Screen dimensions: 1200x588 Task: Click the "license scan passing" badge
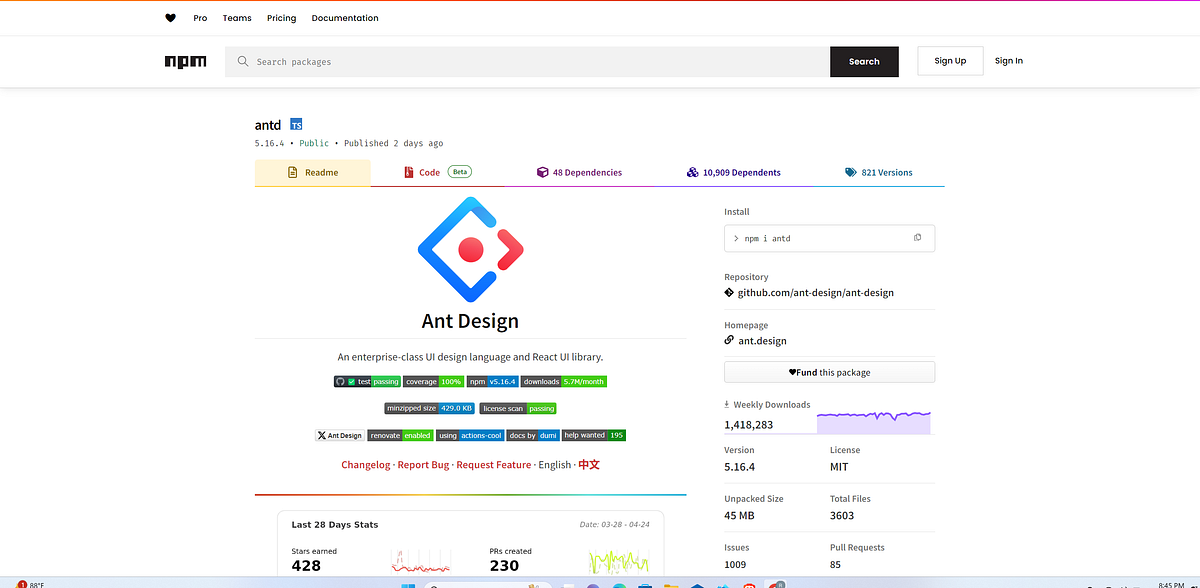tap(517, 408)
